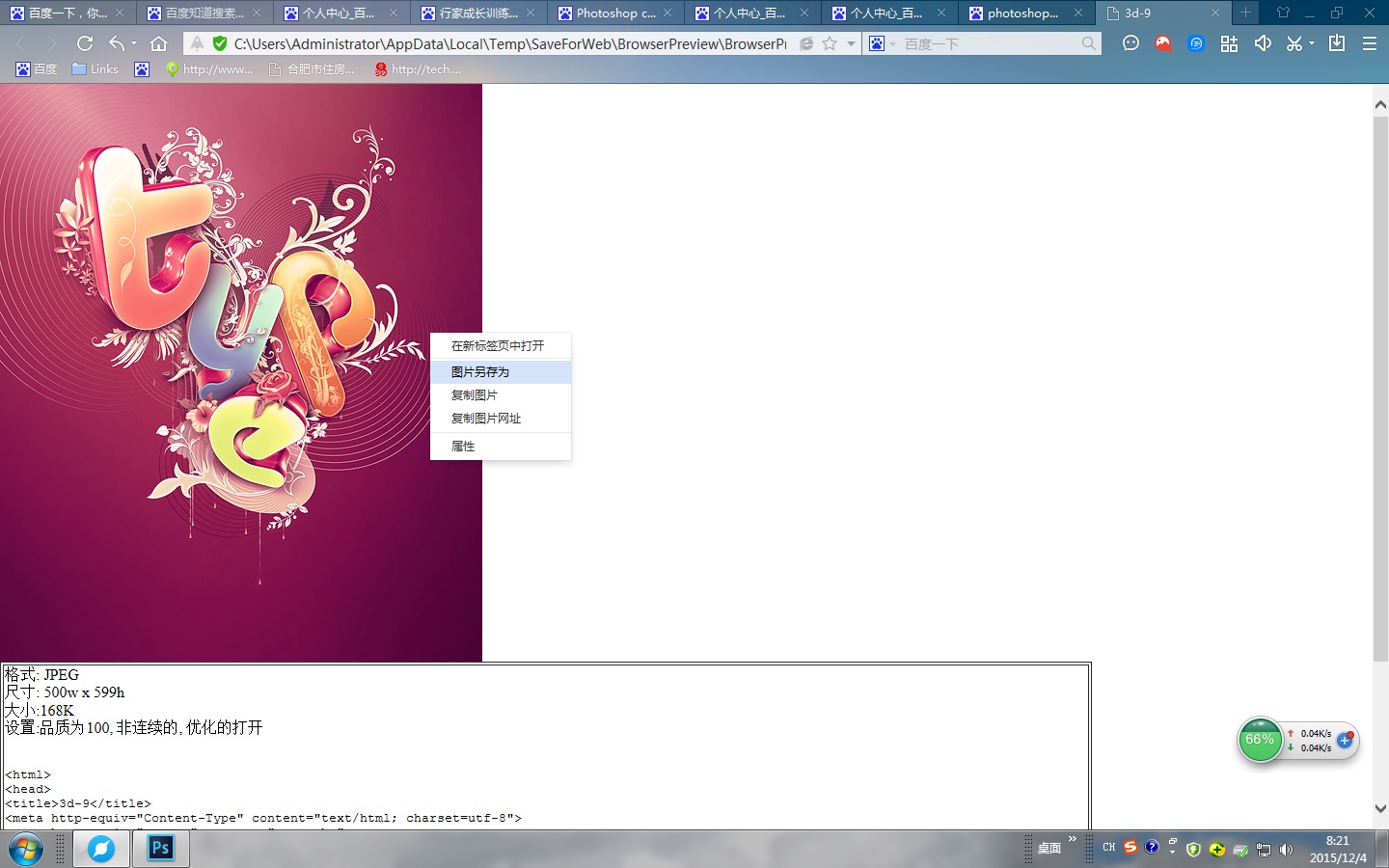Go back to previous page
This screenshot has height=868, width=1389.
coord(21,43)
